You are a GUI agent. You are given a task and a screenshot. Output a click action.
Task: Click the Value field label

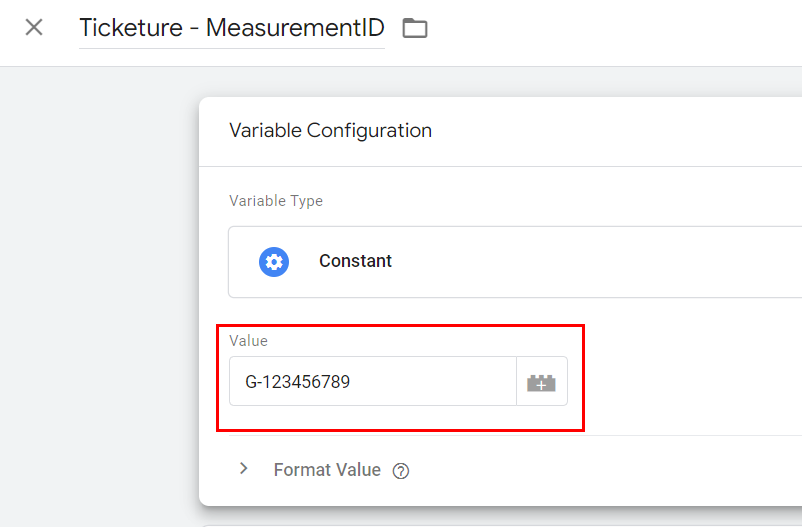(248, 341)
